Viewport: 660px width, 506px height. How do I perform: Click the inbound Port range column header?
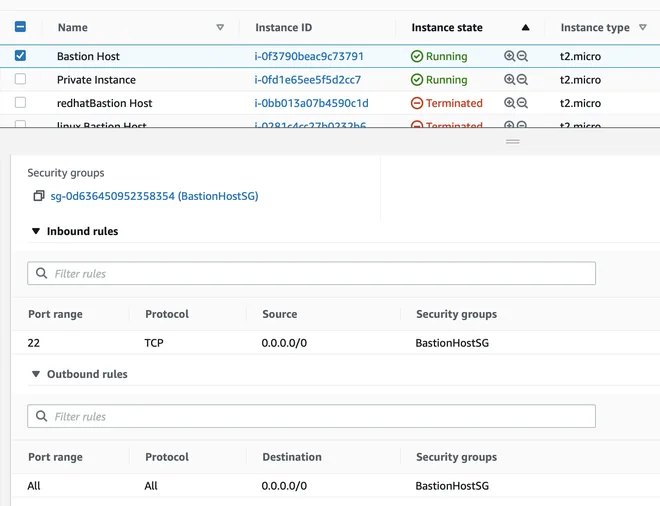pos(55,314)
